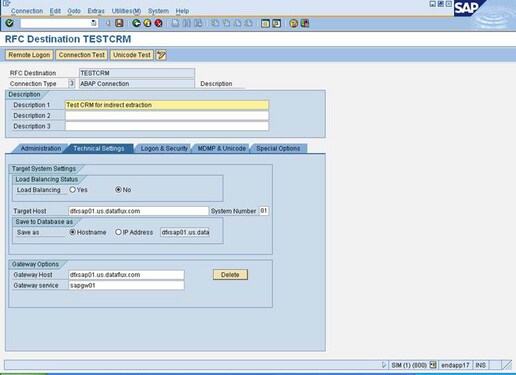Click the green checkmark Enter icon
Viewport: 516px width, 375px height.
pos(10,23)
